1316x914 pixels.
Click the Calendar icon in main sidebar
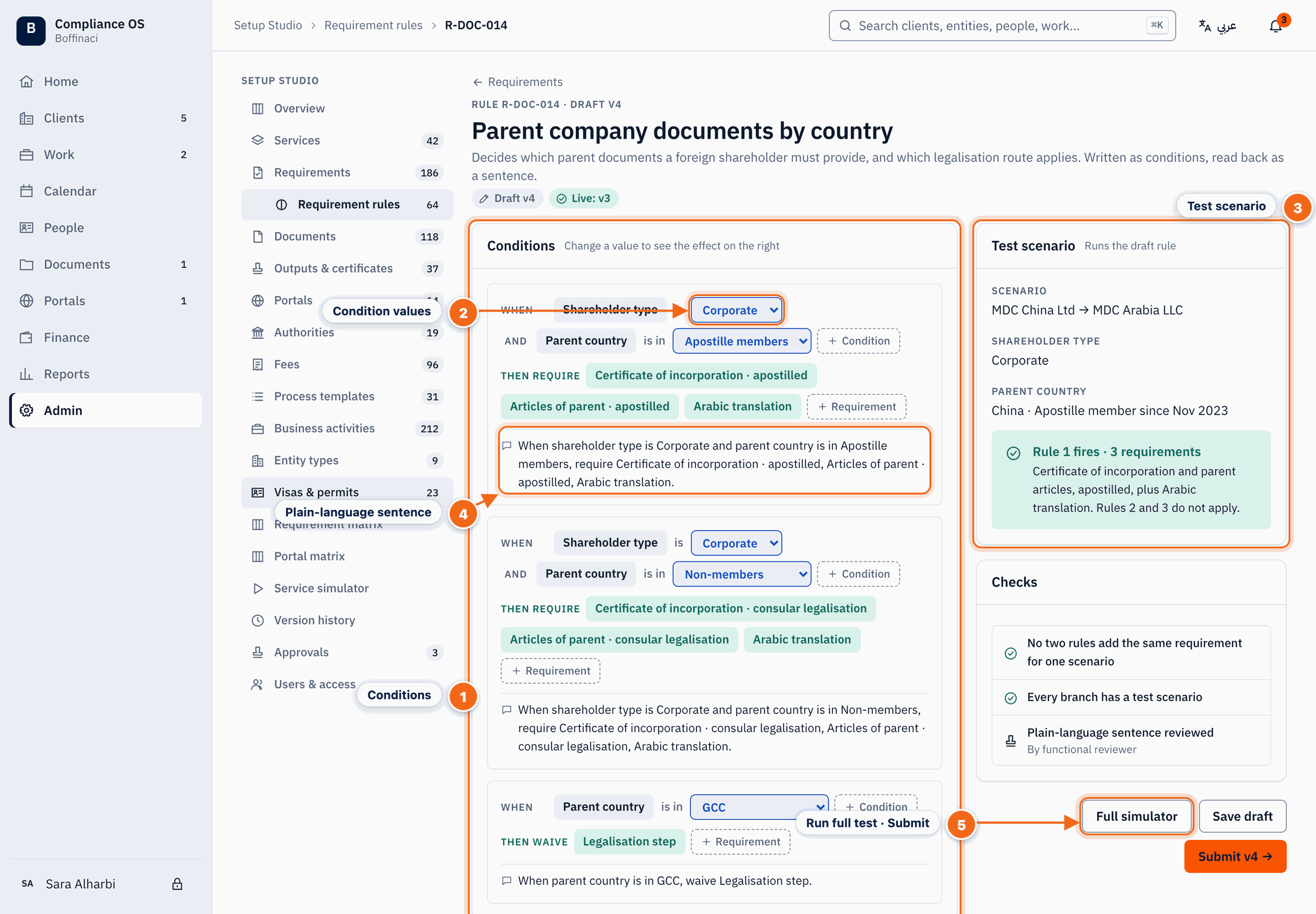pos(26,191)
